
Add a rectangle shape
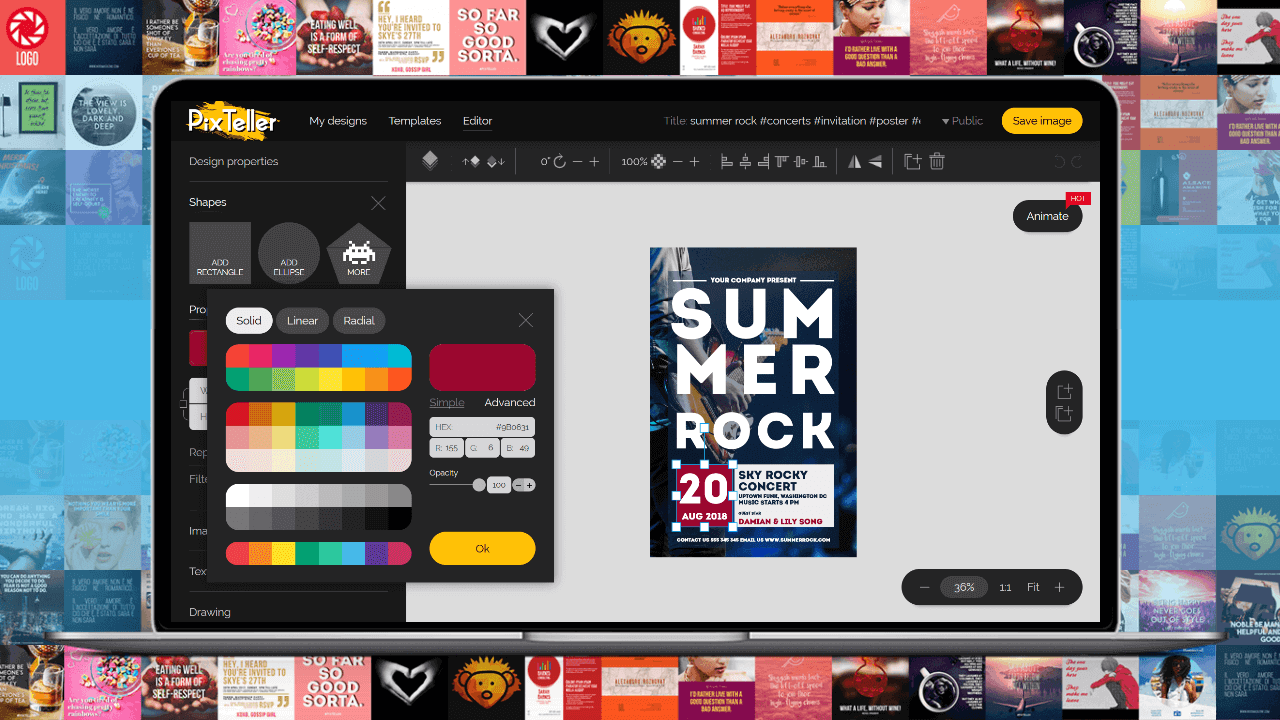[220, 253]
